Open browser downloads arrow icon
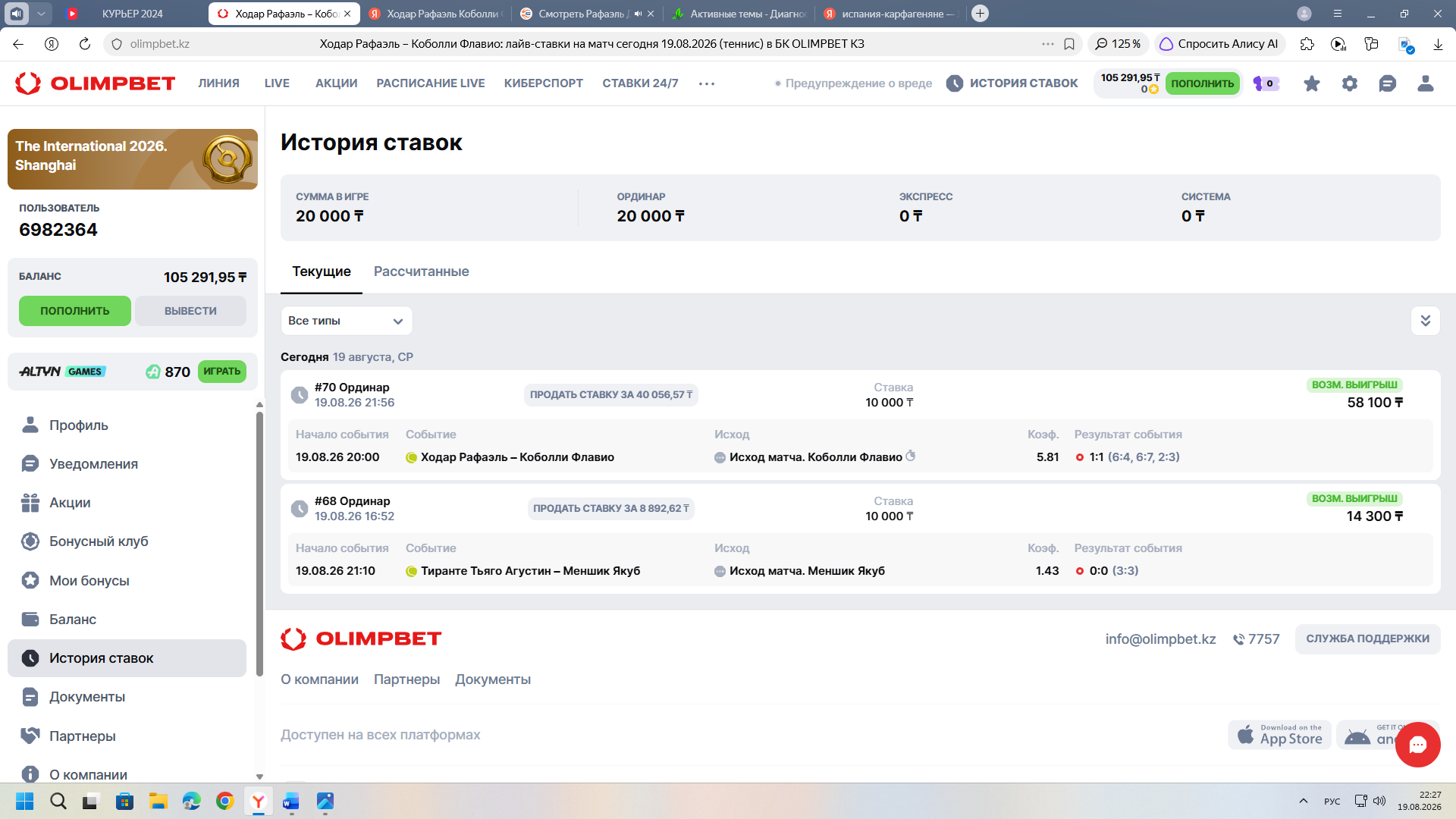The image size is (1456, 819). coord(1438,44)
